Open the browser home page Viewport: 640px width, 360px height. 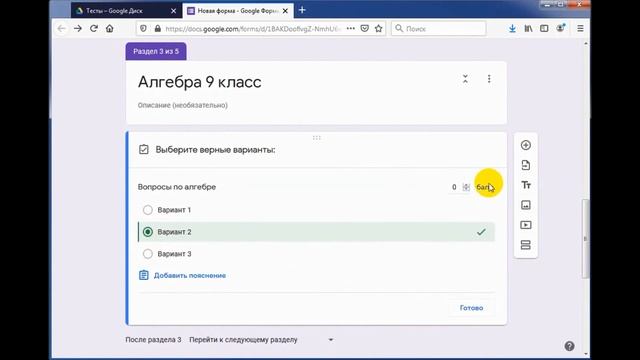tap(110, 29)
